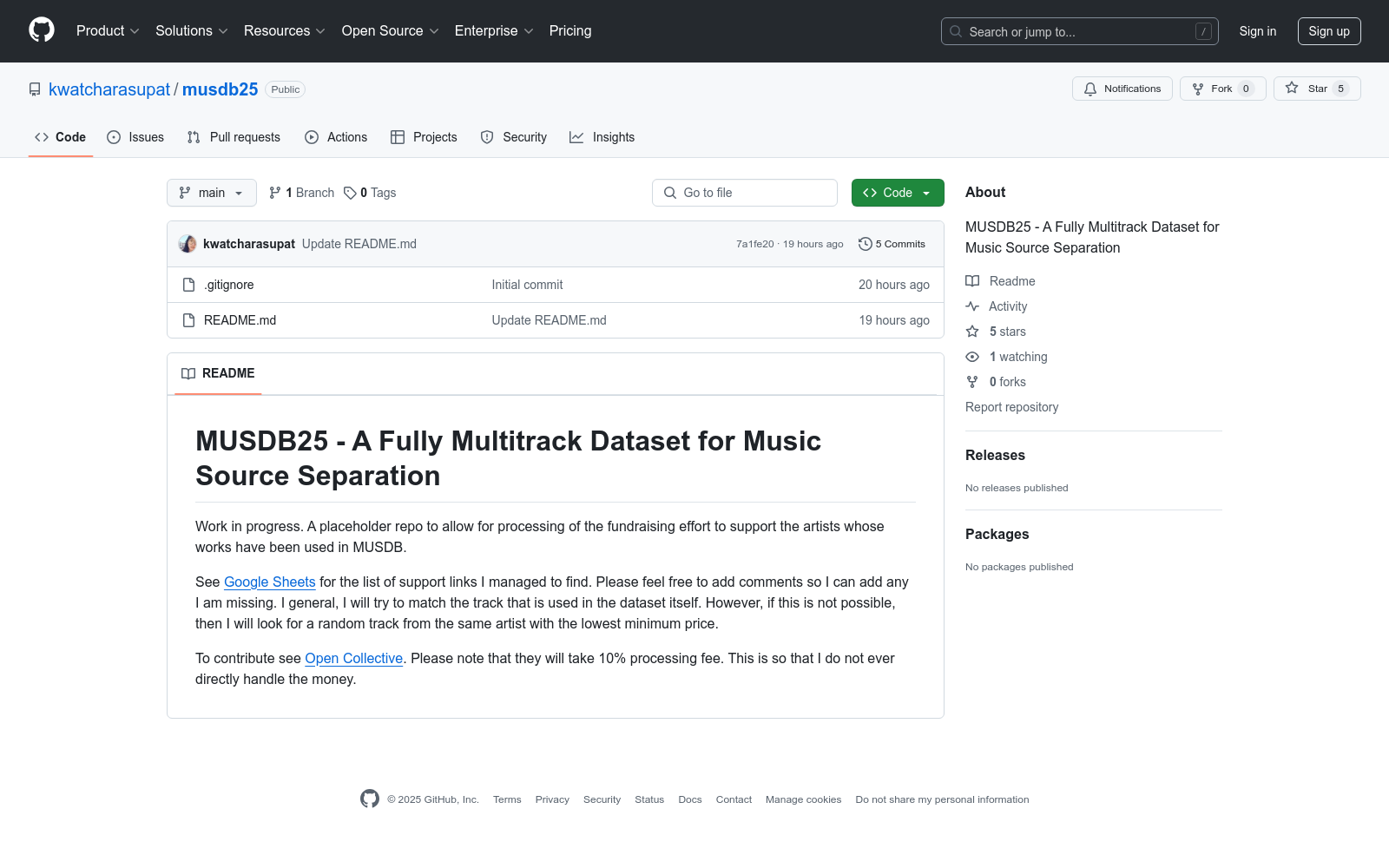
Task: Open the Releases section heading
Action: click(995, 456)
